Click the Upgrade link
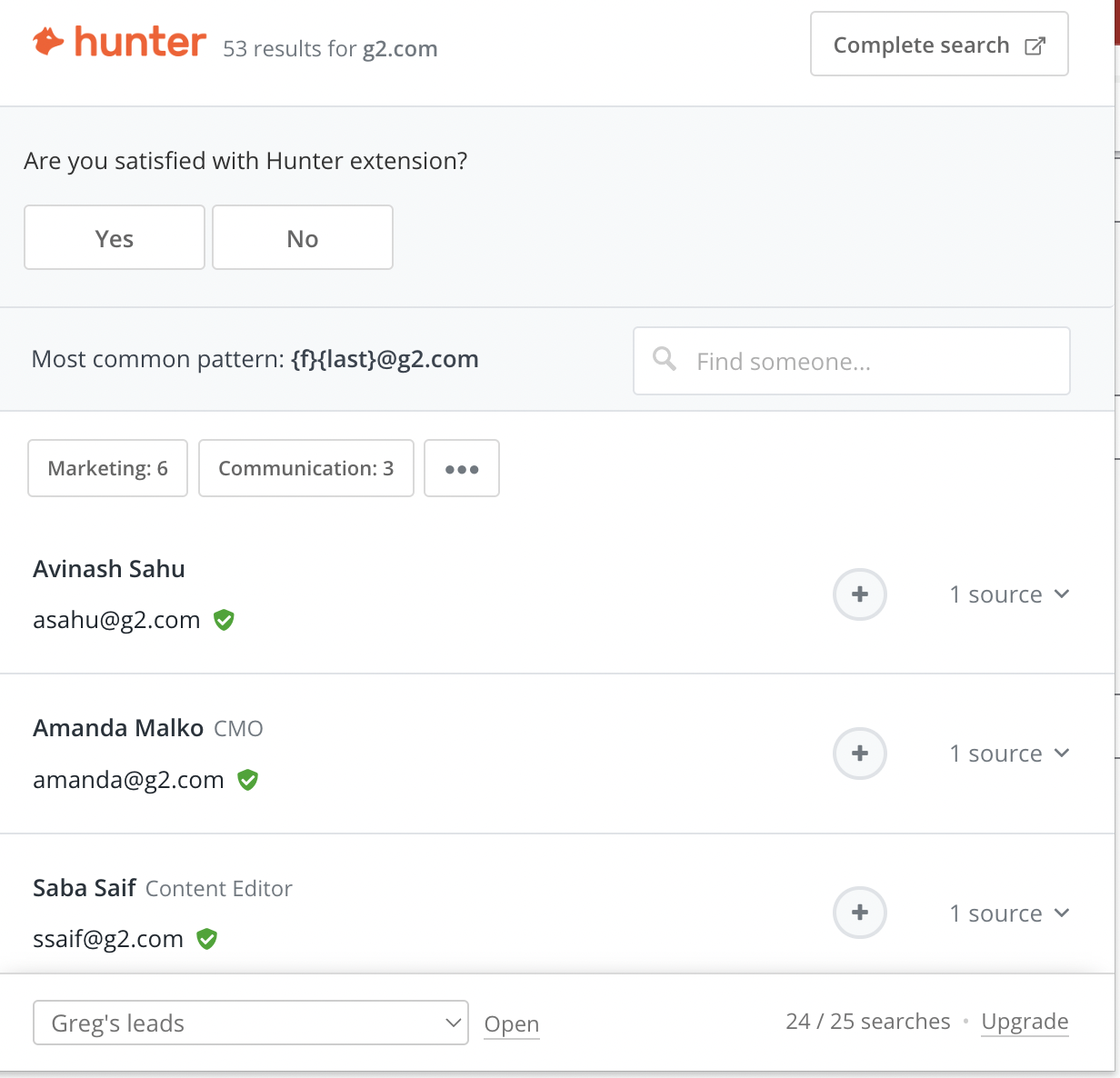This screenshot has height=1078, width=1120. coord(1025,1022)
